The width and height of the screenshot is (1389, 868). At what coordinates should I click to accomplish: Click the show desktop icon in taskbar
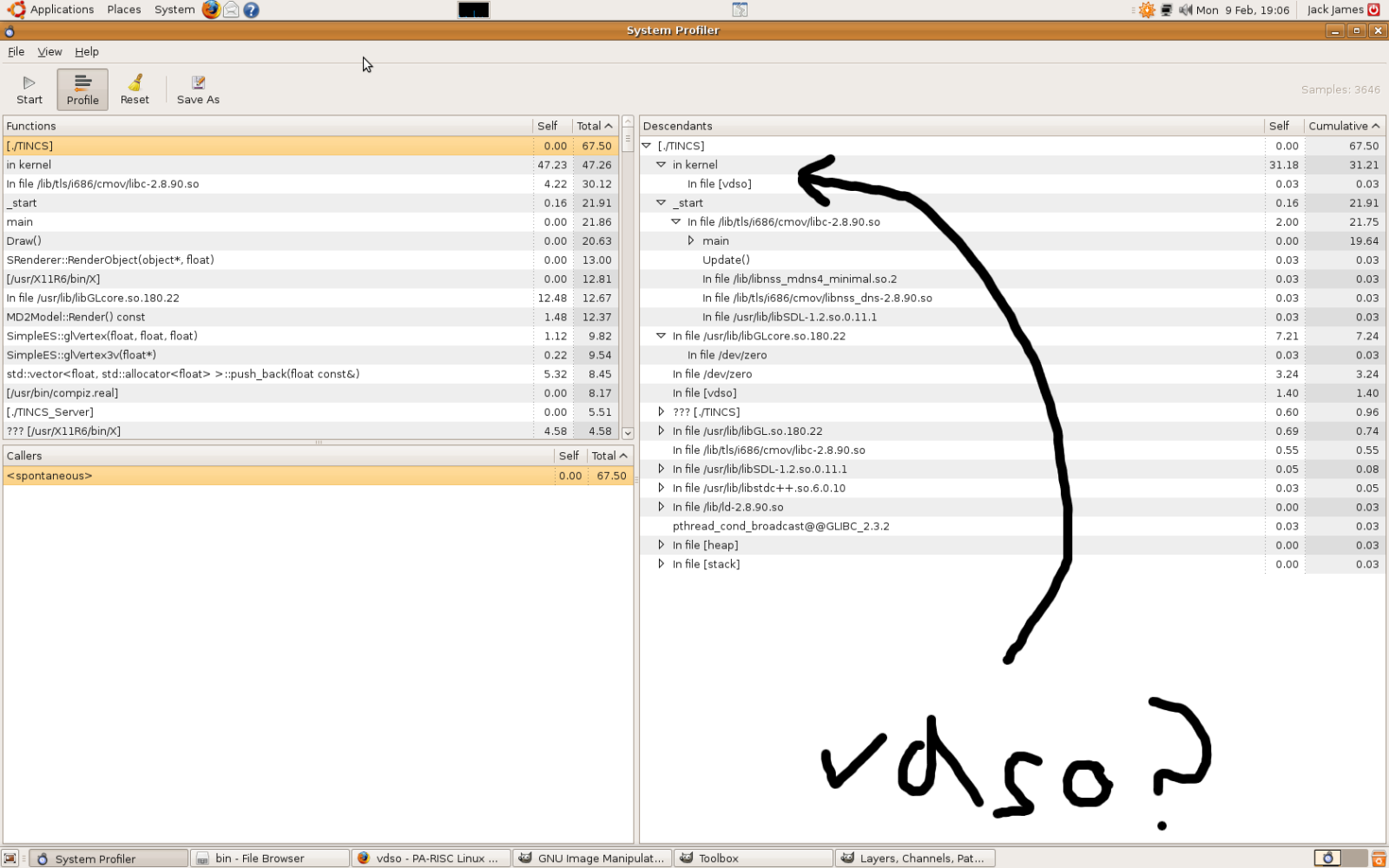pyautogui.click(x=10, y=858)
